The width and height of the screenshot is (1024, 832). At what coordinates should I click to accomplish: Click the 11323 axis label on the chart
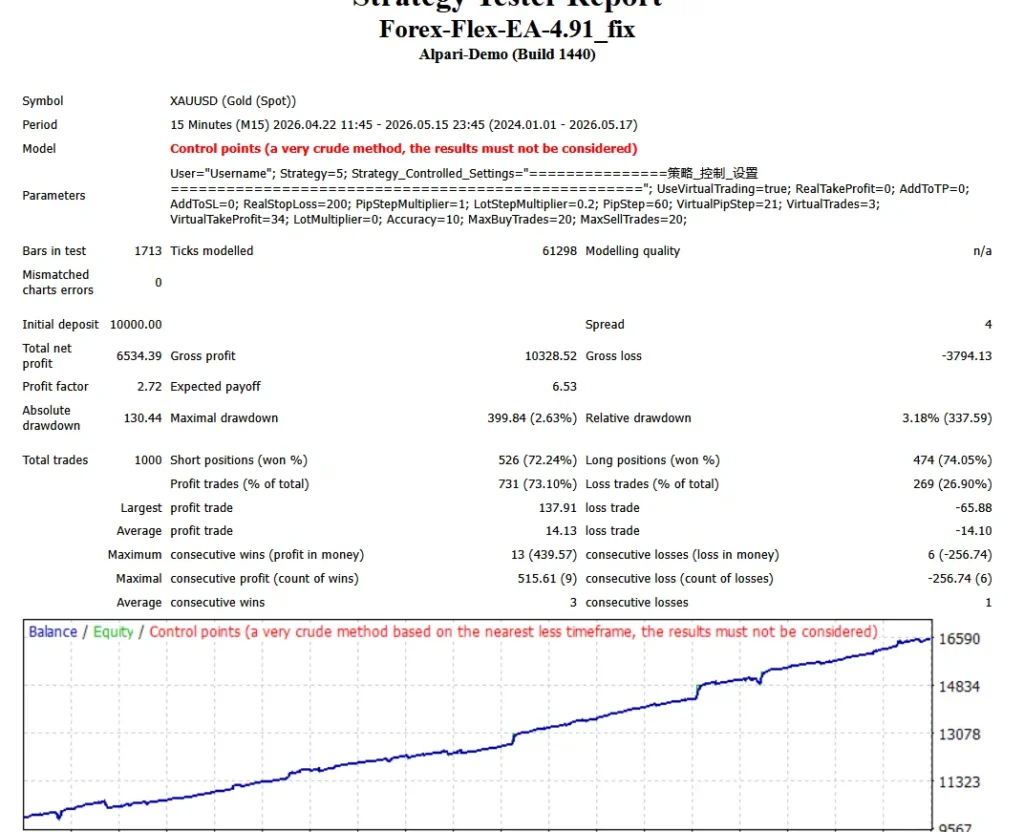[x=959, y=782]
